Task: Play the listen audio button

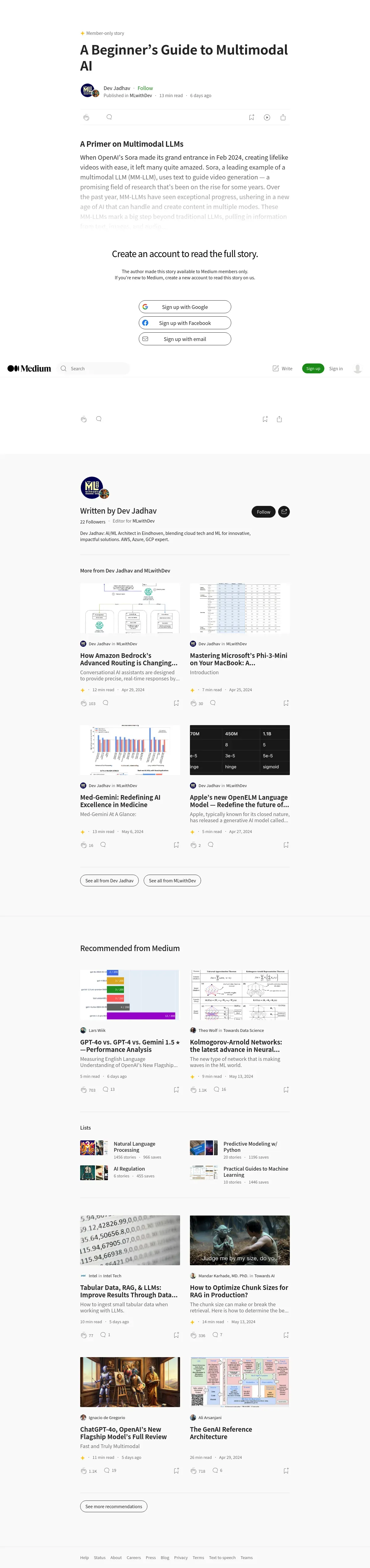Action: coord(267,117)
